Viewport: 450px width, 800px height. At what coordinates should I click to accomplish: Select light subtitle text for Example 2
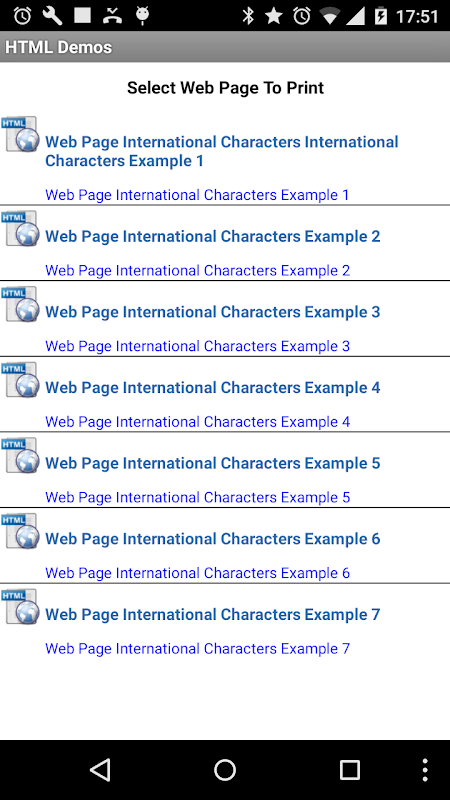[x=197, y=270]
